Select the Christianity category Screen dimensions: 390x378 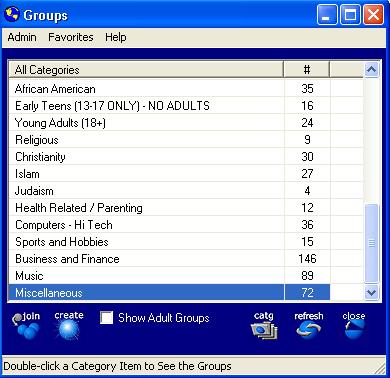[146, 157]
